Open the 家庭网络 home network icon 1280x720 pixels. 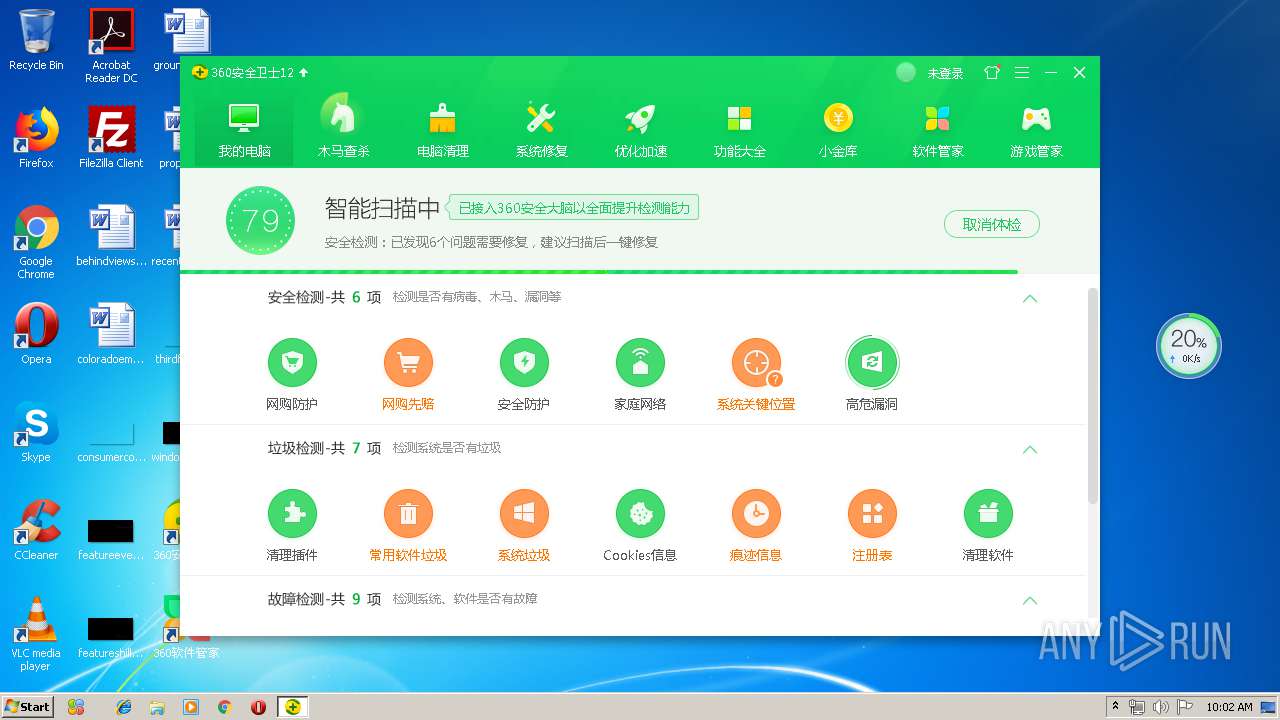coord(640,362)
